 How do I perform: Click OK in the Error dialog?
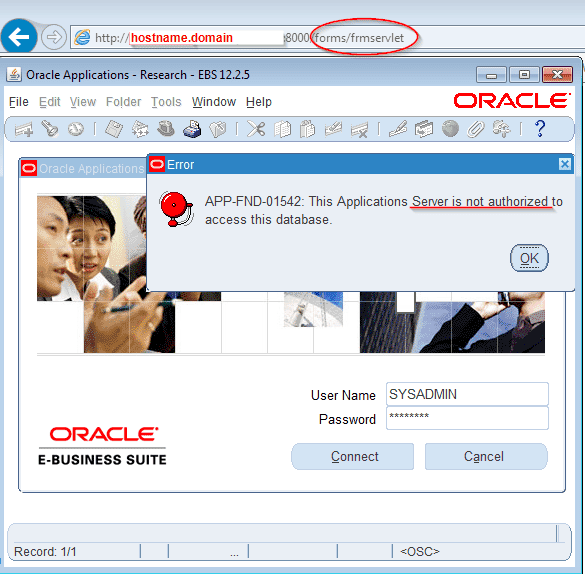pos(529,258)
